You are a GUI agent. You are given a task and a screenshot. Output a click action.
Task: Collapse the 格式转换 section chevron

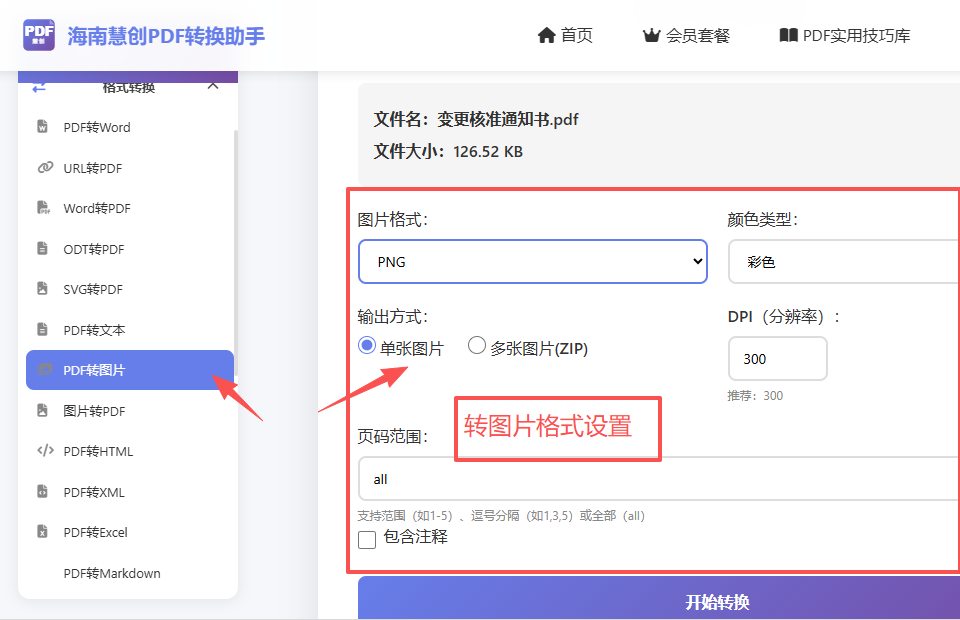(212, 86)
